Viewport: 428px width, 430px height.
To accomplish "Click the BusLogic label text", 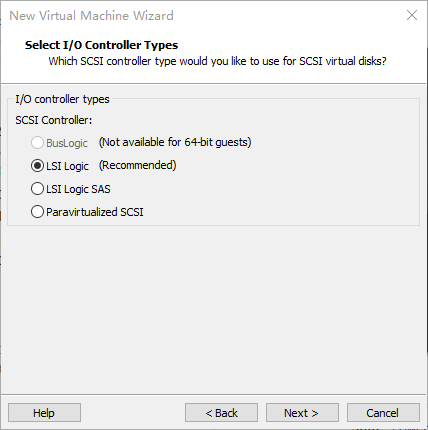I will 67,143.
